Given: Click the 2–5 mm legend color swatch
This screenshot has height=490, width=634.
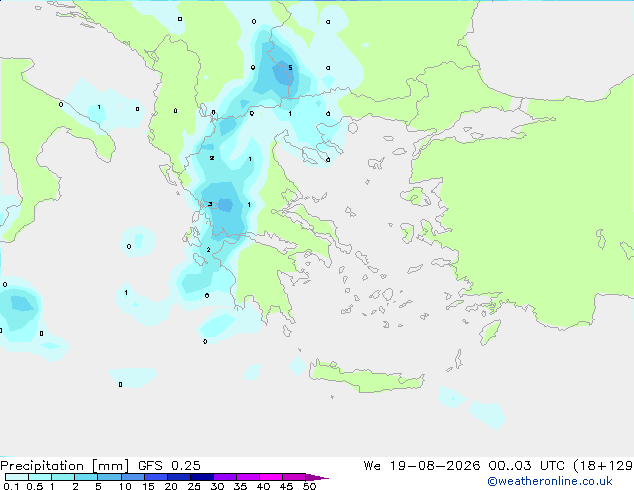Looking at the screenshot, I should (x=86, y=477).
